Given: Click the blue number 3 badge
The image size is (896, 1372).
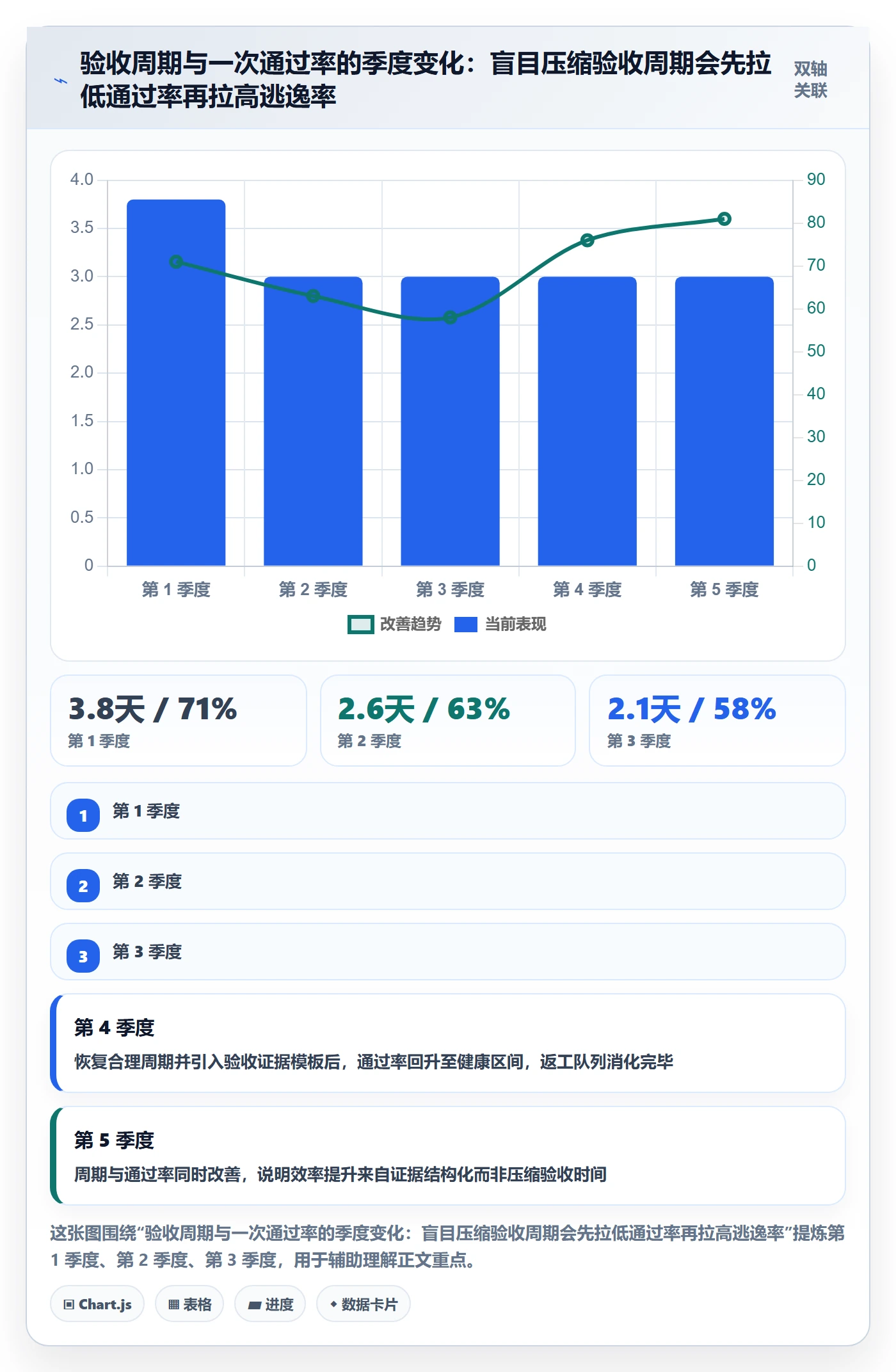Looking at the screenshot, I should click(x=83, y=956).
